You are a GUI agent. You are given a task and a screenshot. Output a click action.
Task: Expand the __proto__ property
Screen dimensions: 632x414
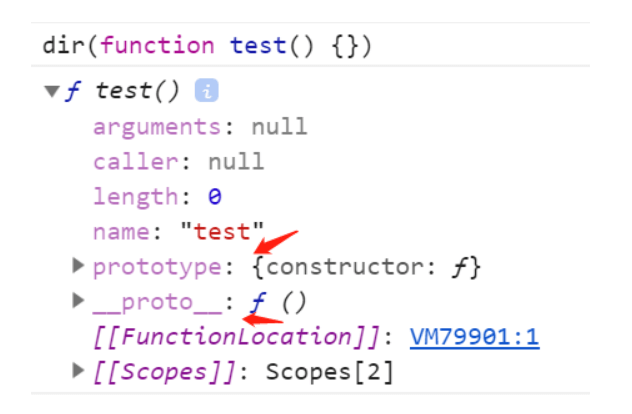click(78, 301)
